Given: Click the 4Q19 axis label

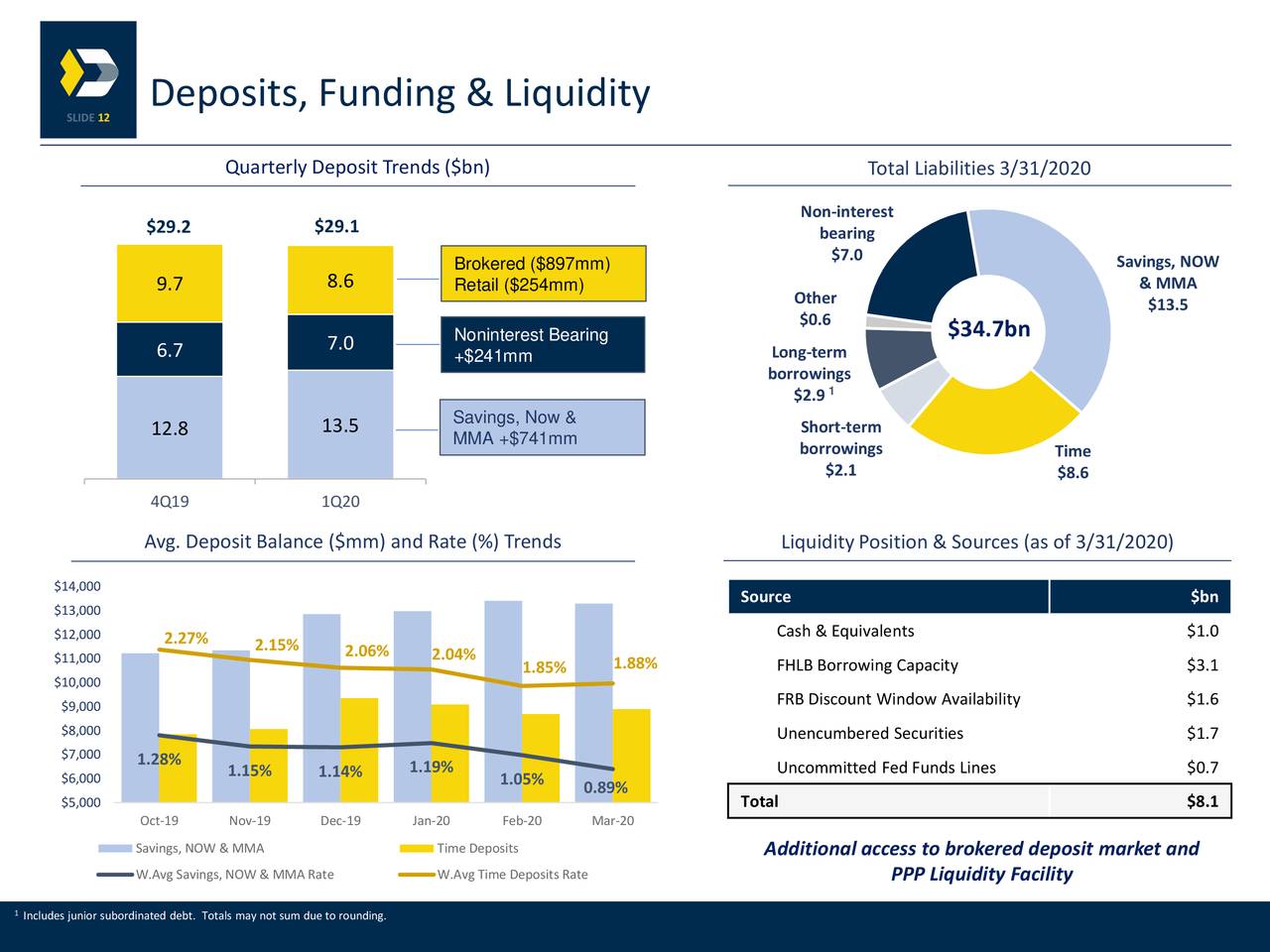Looking at the screenshot, I should (x=170, y=502).
